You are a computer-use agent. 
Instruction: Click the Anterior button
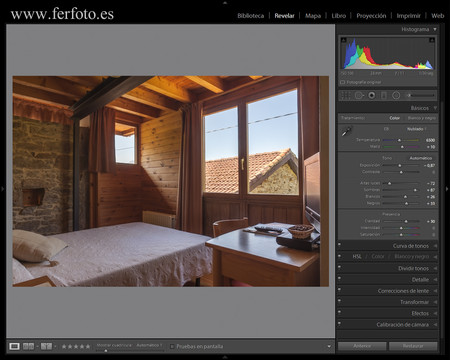(362, 346)
